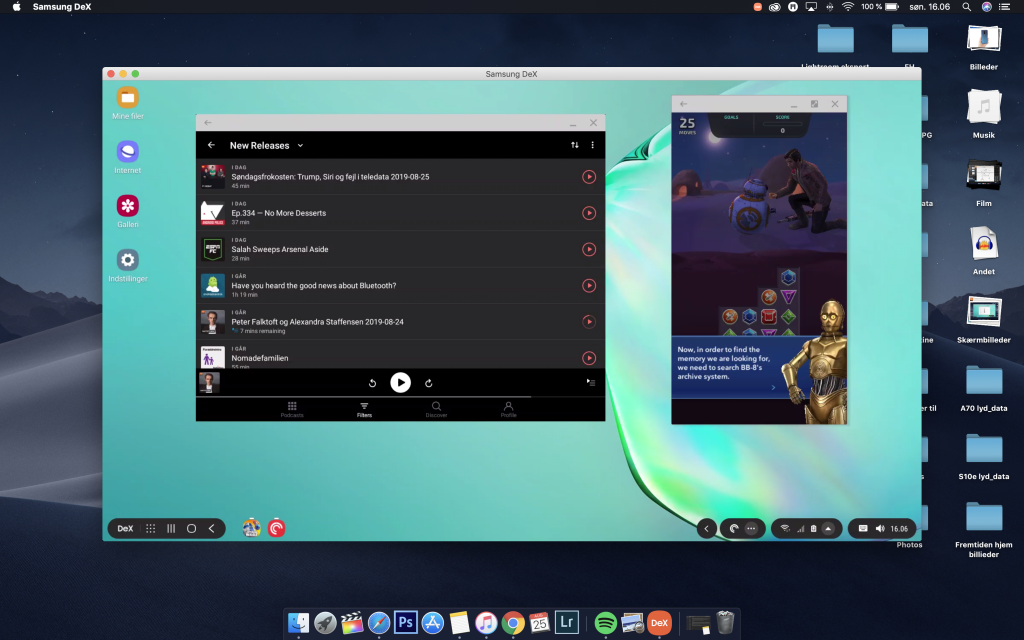The height and width of the screenshot is (640, 1024).
Task: Click the 16.06 clock in DeX taskbar
Action: tap(899, 528)
